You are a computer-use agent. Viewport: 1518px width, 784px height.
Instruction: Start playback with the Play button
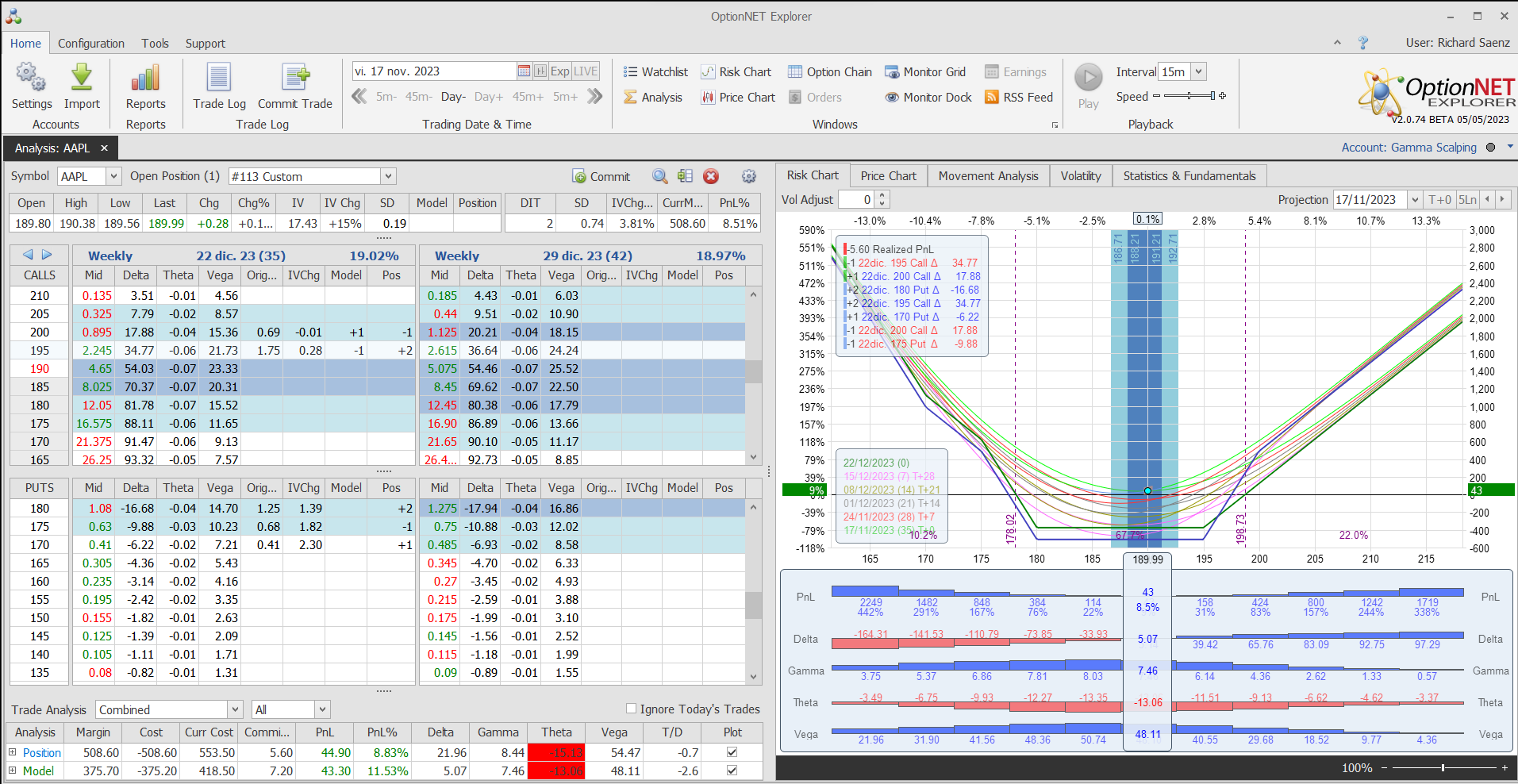[1089, 78]
